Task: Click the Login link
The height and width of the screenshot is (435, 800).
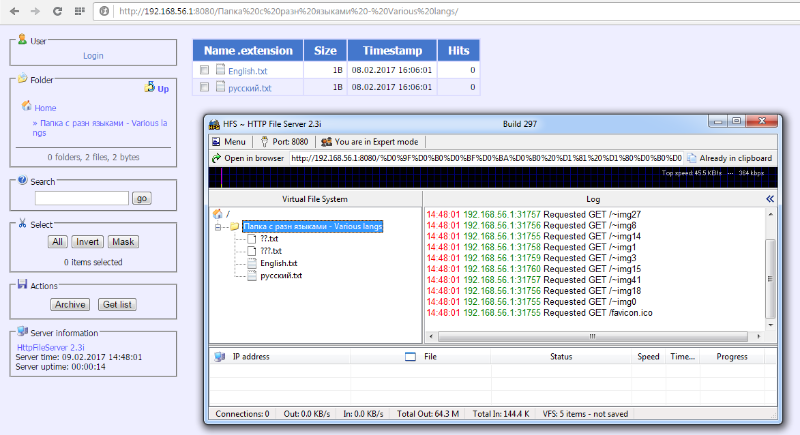Action: pyautogui.click(x=93, y=56)
